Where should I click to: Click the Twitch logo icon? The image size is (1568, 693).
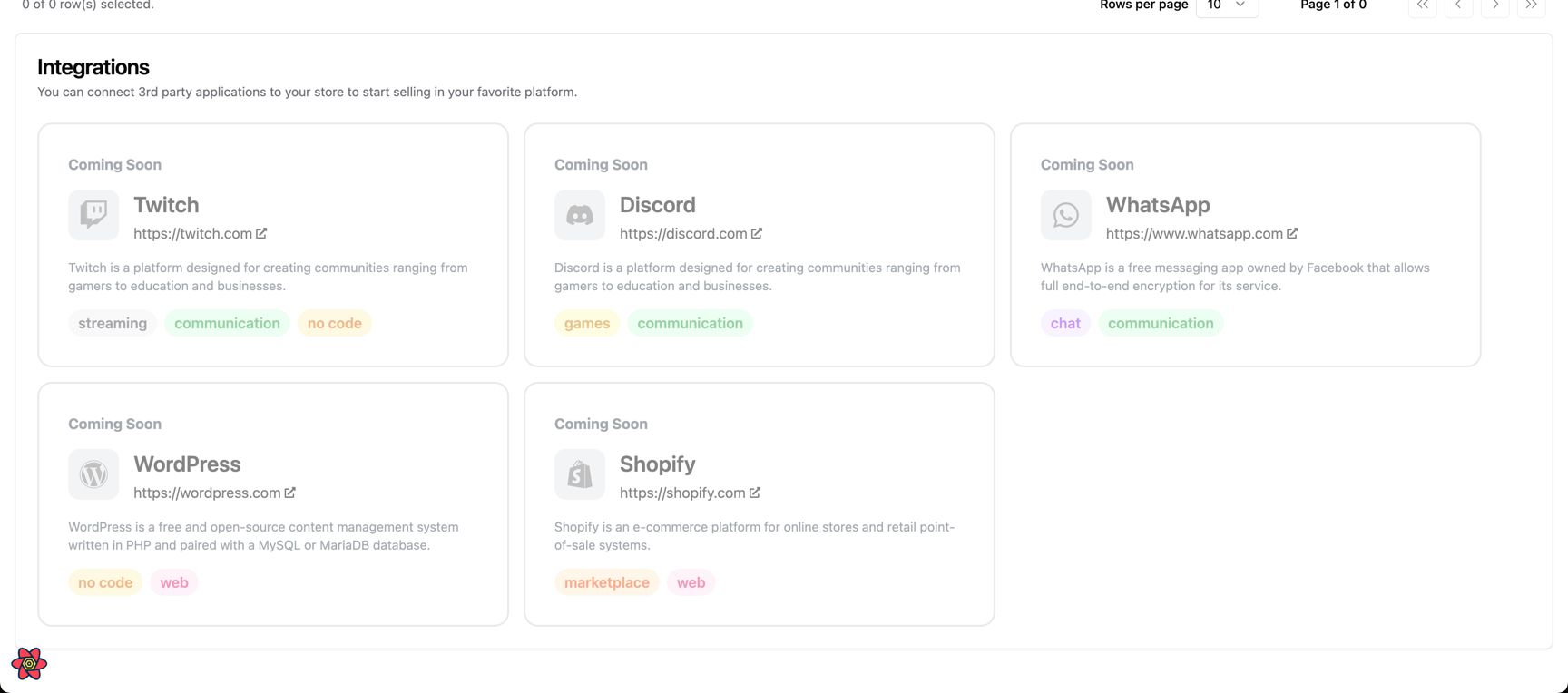coord(93,215)
